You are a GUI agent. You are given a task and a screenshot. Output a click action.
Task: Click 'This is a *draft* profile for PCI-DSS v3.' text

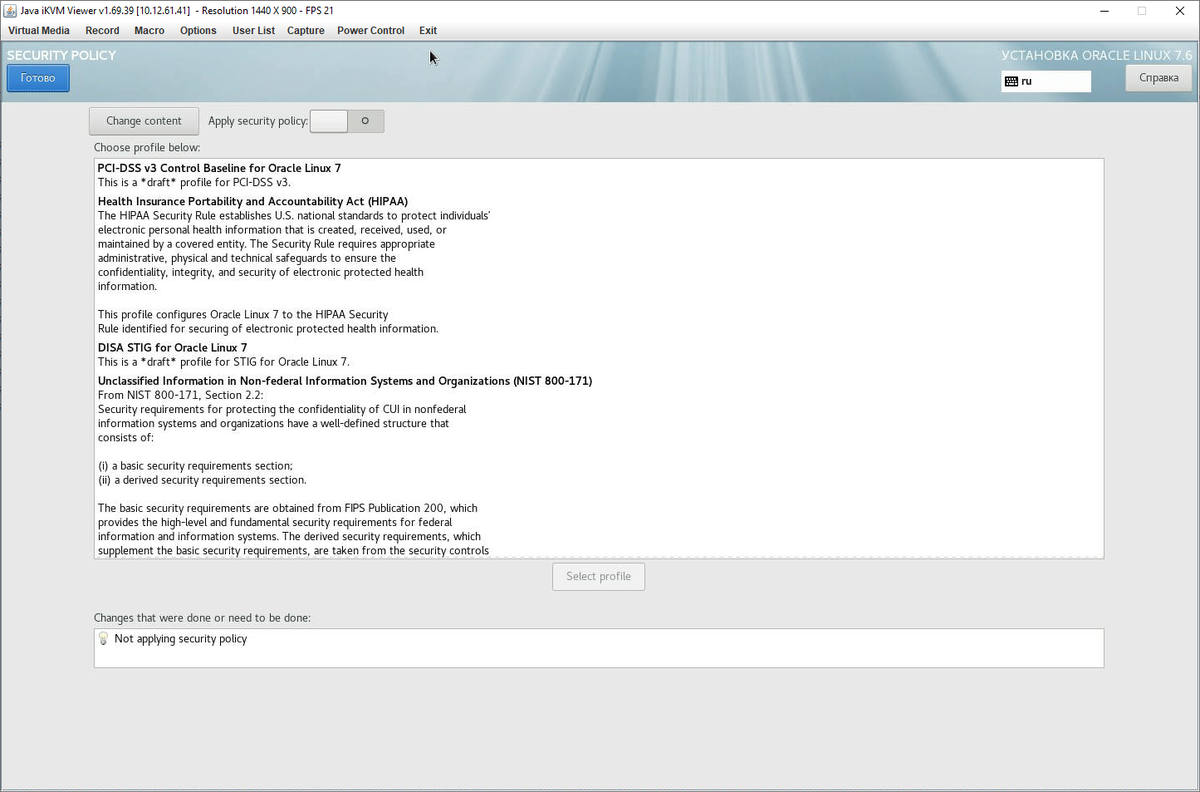pyautogui.click(x=194, y=182)
